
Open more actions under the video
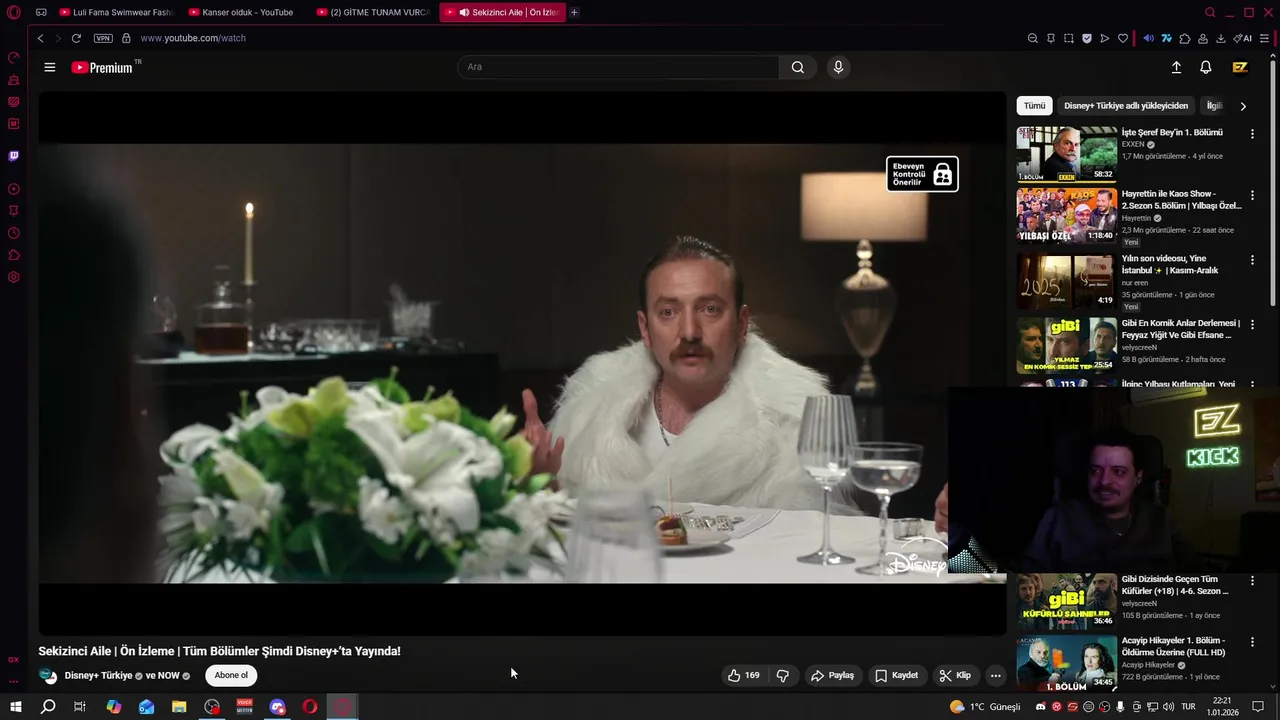[x=995, y=675]
